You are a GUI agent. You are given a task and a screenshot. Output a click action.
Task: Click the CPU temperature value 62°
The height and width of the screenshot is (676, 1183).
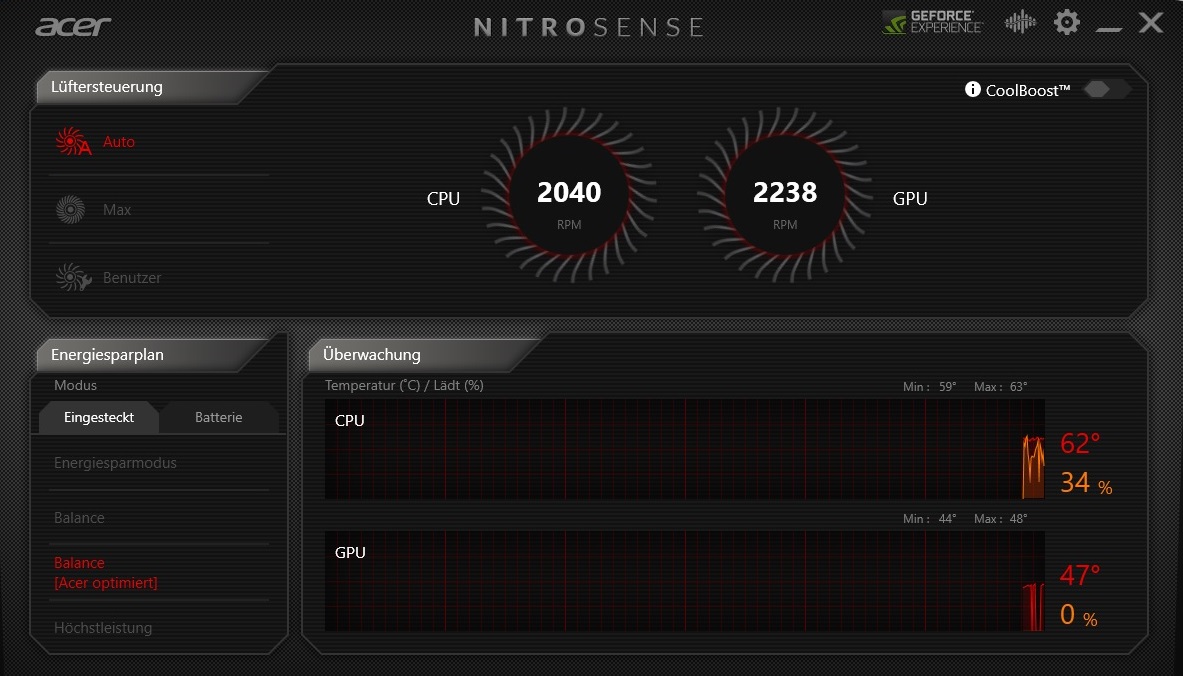pos(1080,444)
